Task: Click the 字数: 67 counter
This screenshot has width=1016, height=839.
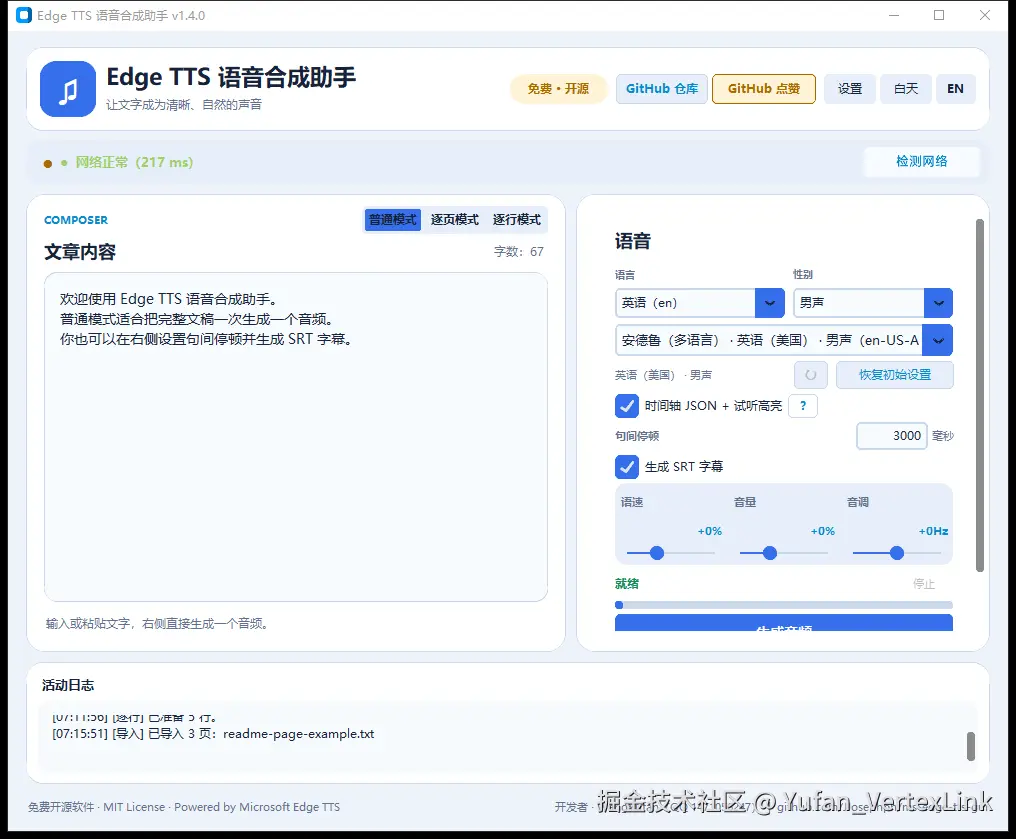Action: 518,252
